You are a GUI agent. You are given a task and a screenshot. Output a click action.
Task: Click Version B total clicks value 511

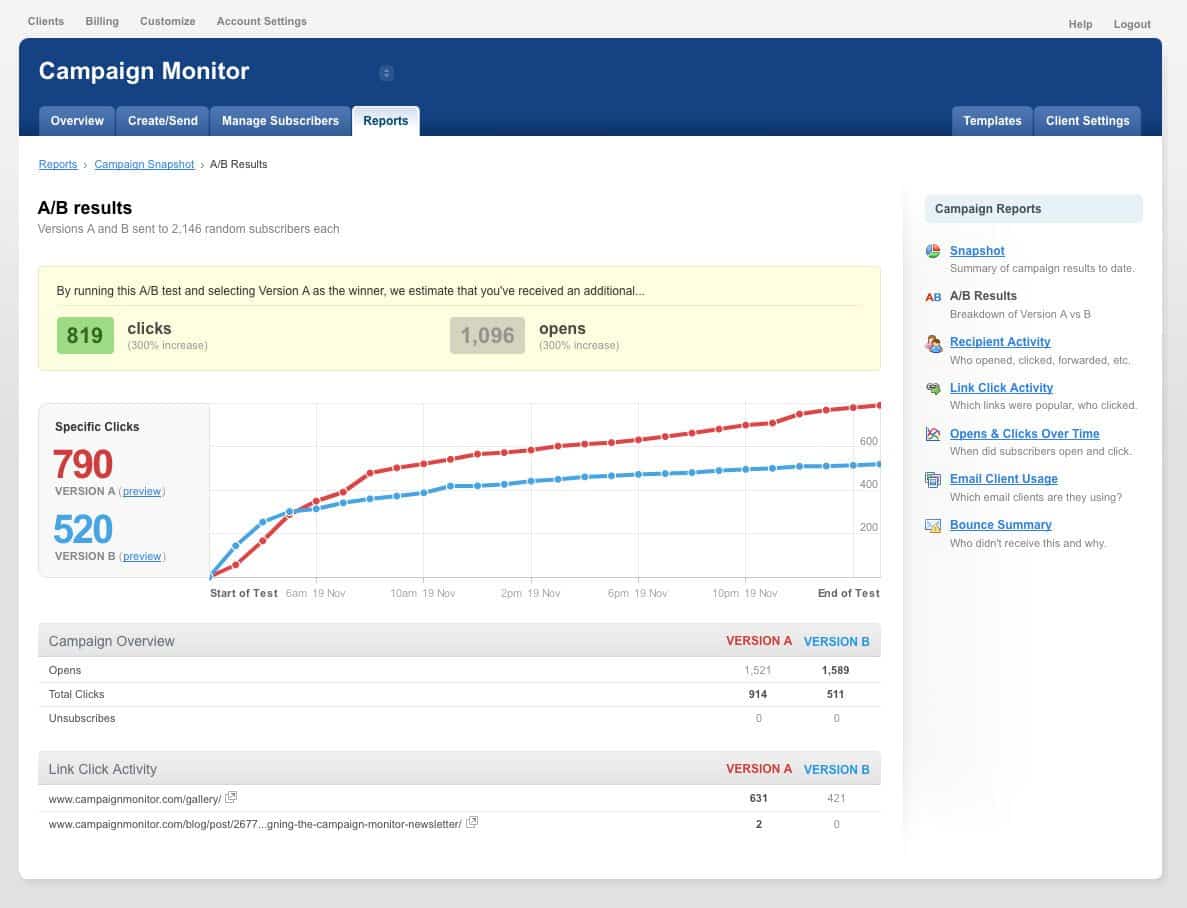835,694
